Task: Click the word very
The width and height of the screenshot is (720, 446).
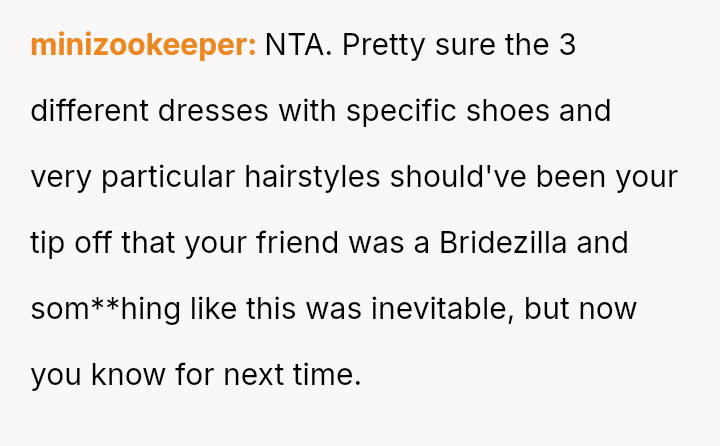Action: click(62, 177)
